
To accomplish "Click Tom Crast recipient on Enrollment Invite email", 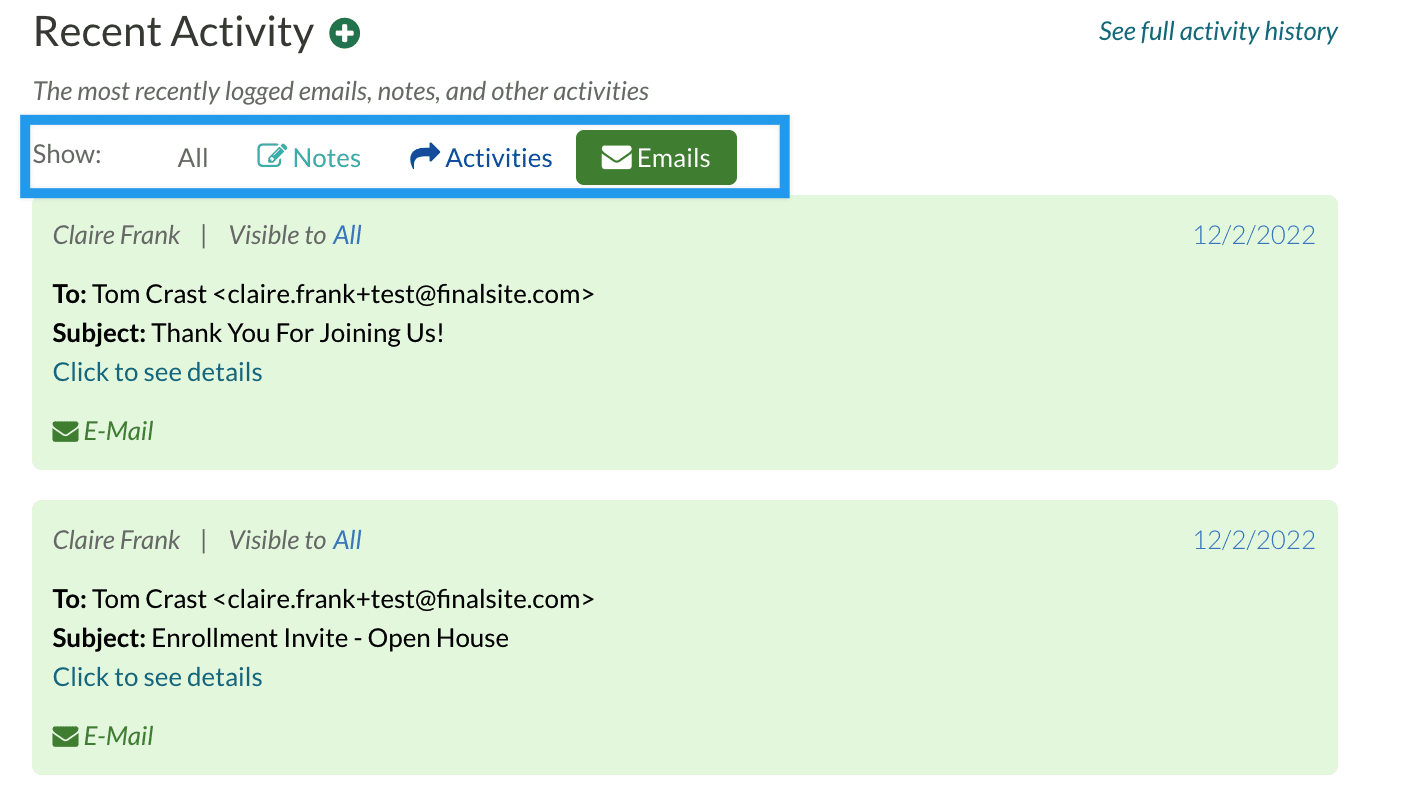I will pyautogui.click(x=150, y=599).
